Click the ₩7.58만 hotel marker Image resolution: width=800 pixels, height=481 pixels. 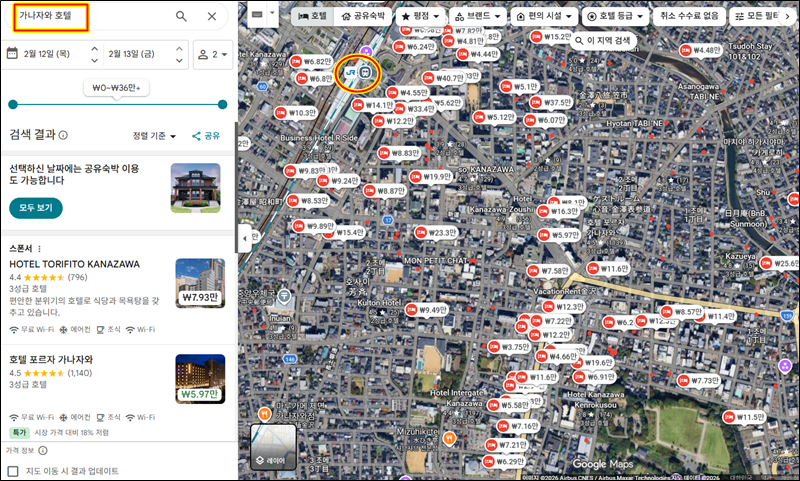click(549, 271)
